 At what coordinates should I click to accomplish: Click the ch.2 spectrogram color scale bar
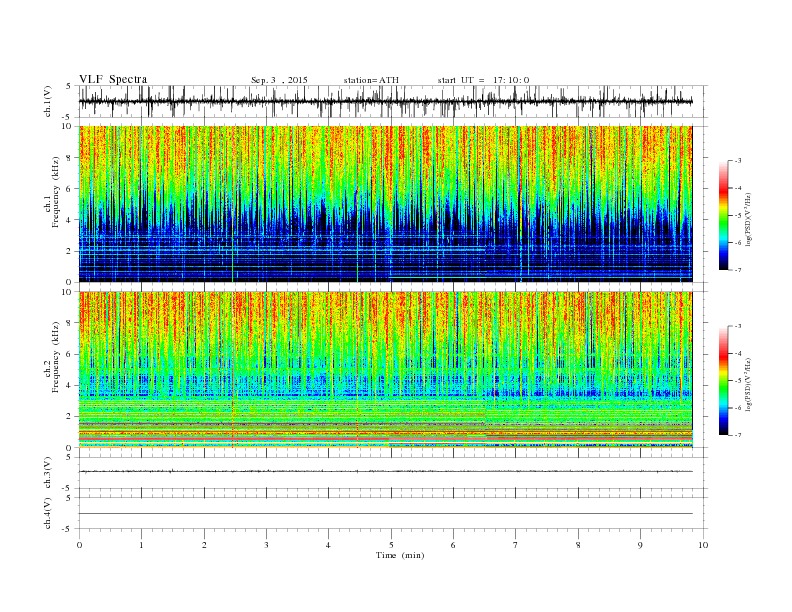(724, 381)
